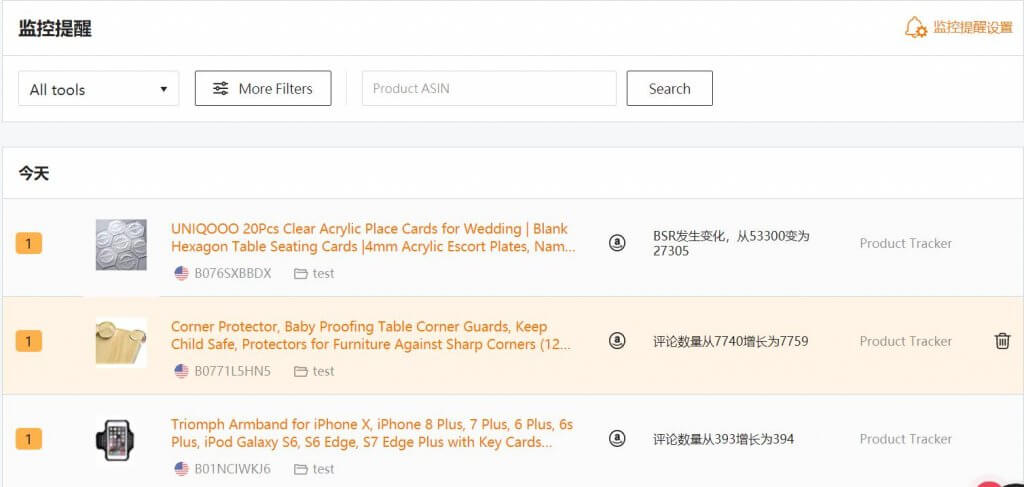1024x487 pixels.
Task: Open the 监控提醒设置 bell settings icon
Action: tap(915, 27)
